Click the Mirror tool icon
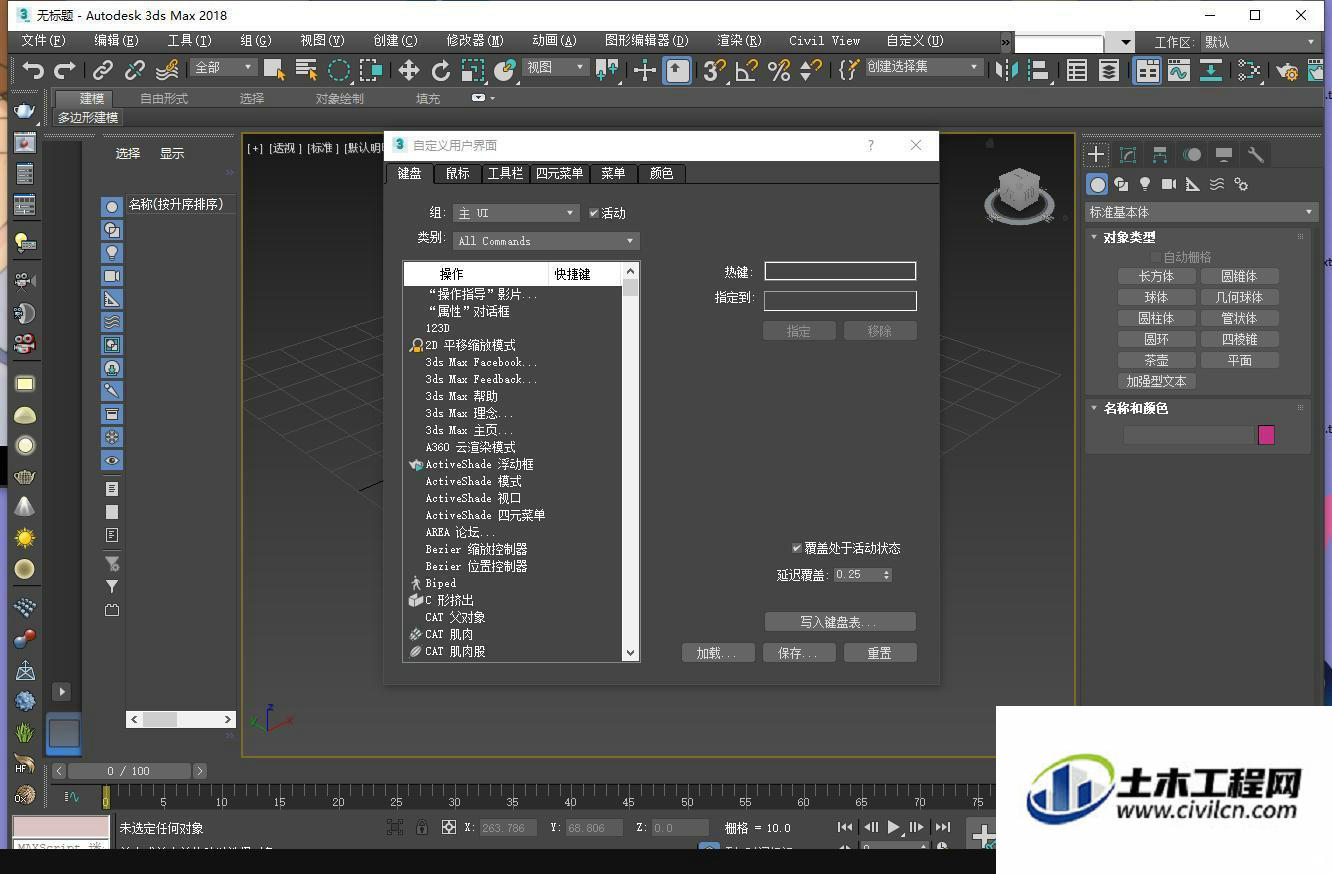Image resolution: width=1332 pixels, height=874 pixels. (1008, 70)
